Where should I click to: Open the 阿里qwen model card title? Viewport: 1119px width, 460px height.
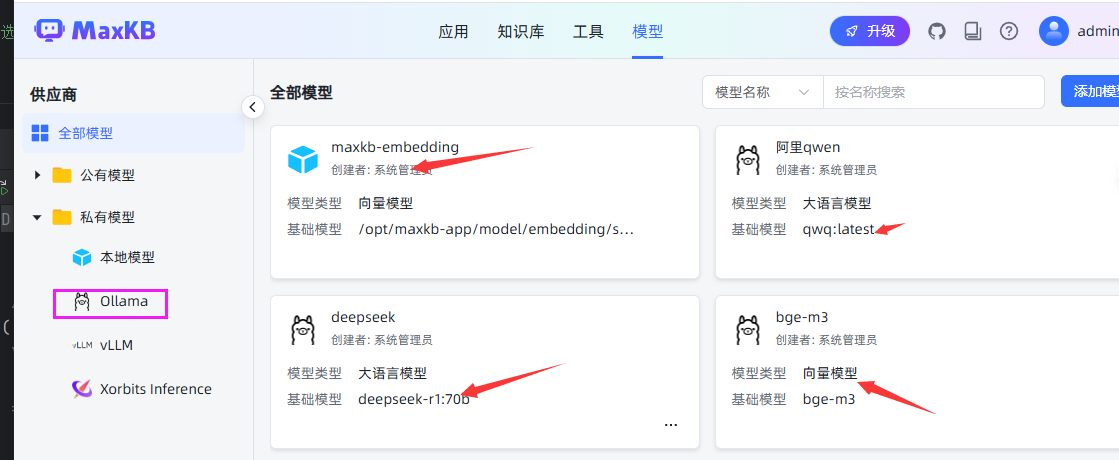coord(808,148)
